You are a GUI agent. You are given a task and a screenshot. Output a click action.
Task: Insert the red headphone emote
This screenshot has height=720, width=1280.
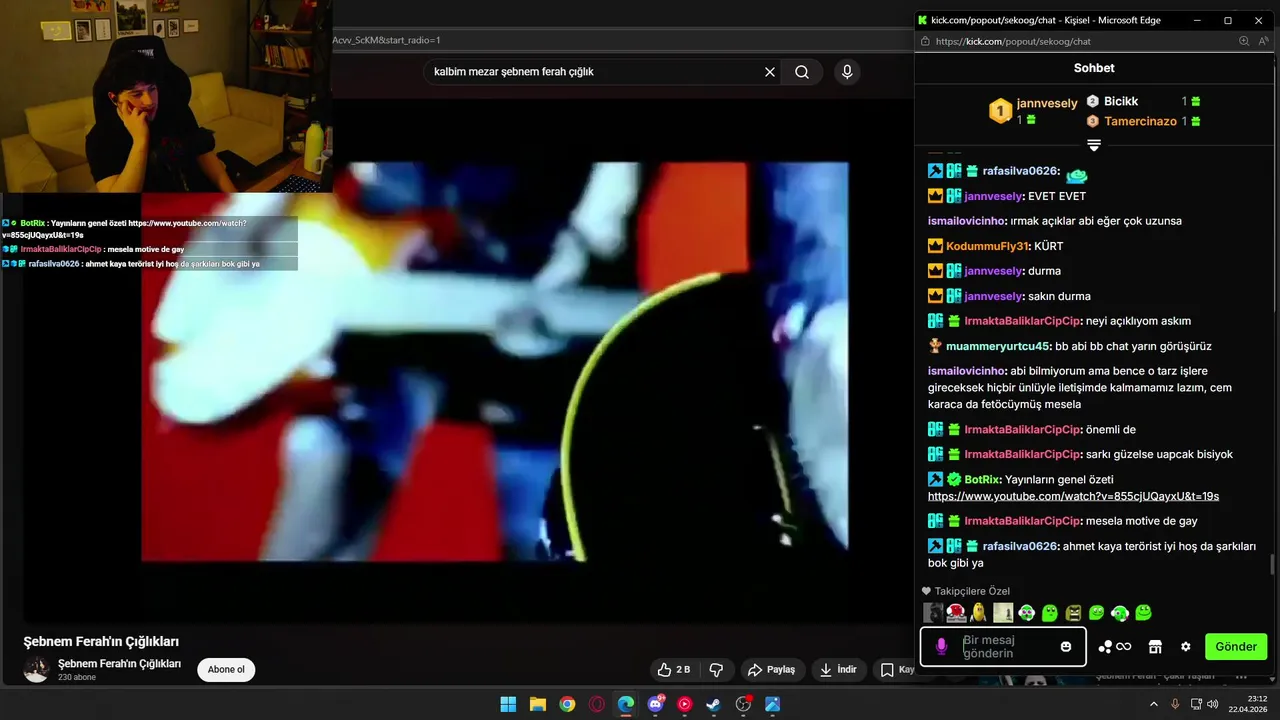[x=956, y=613]
